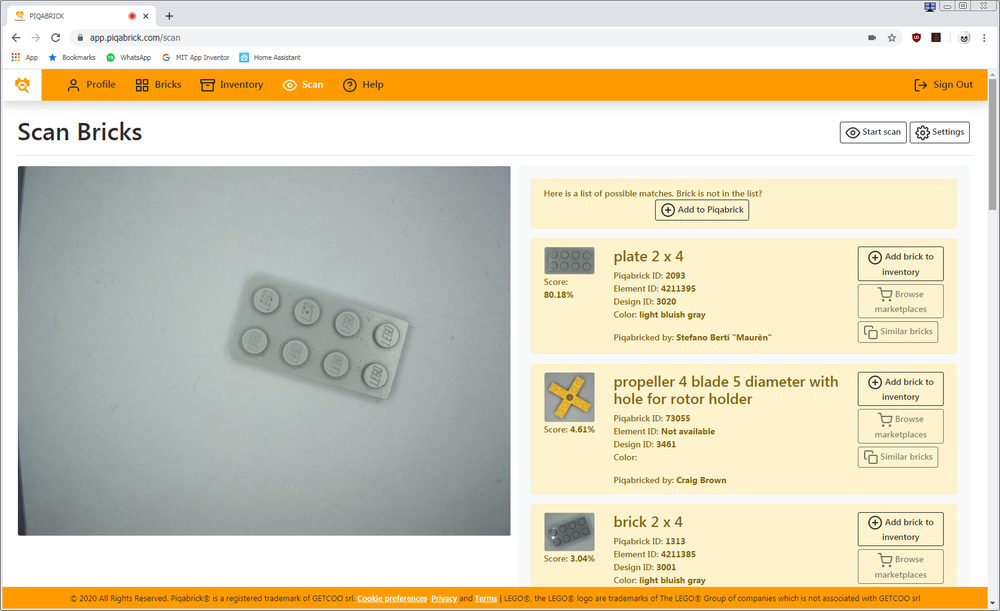This screenshot has height=611, width=1000.
Task: Click the site padlock icon
Action: pyautogui.click(x=80, y=38)
